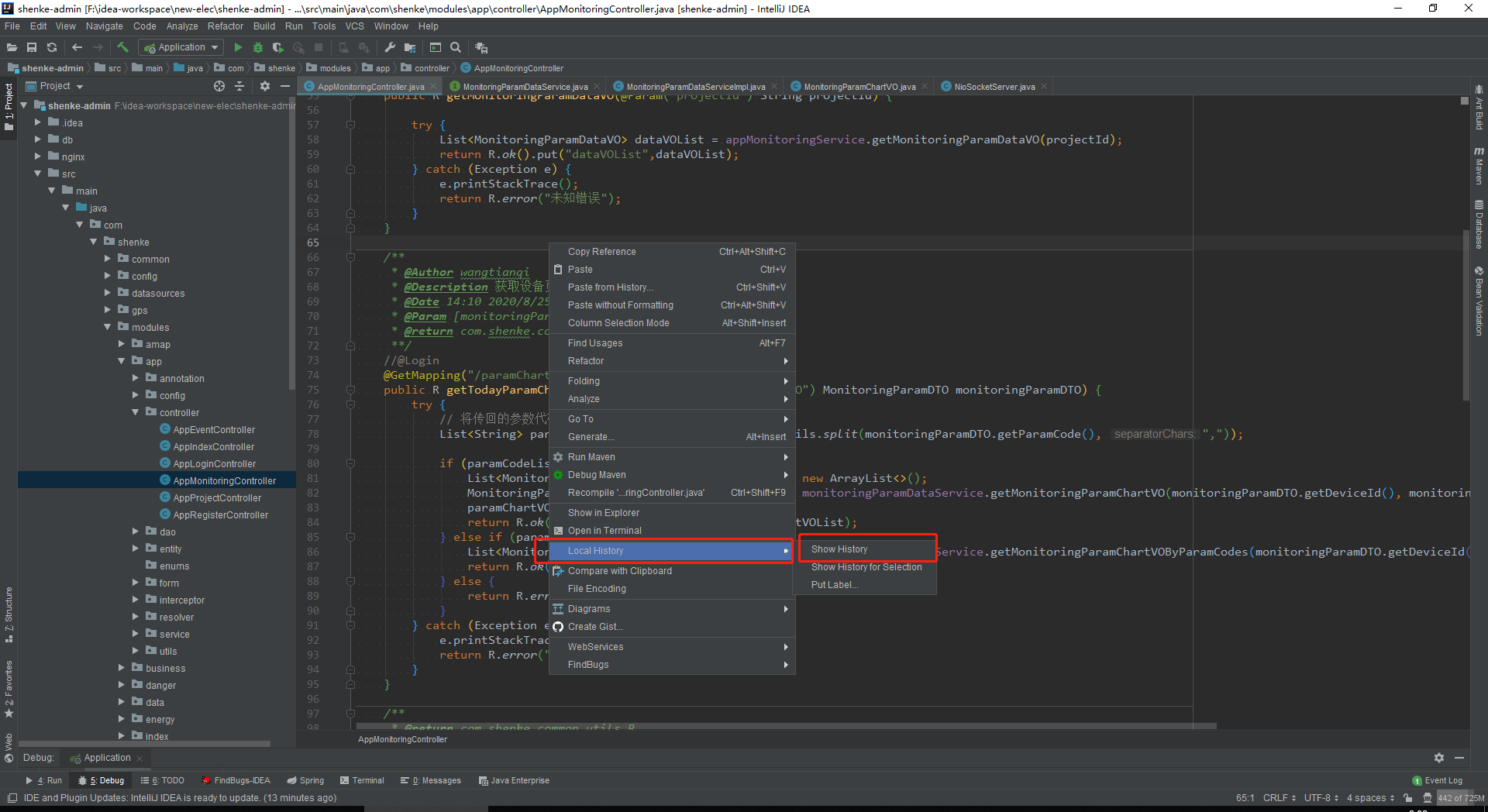The width and height of the screenshot is (1488, 812).
Task: Switch to MonitoringParamDataService.java tab
Action: [x=525, y=87]
